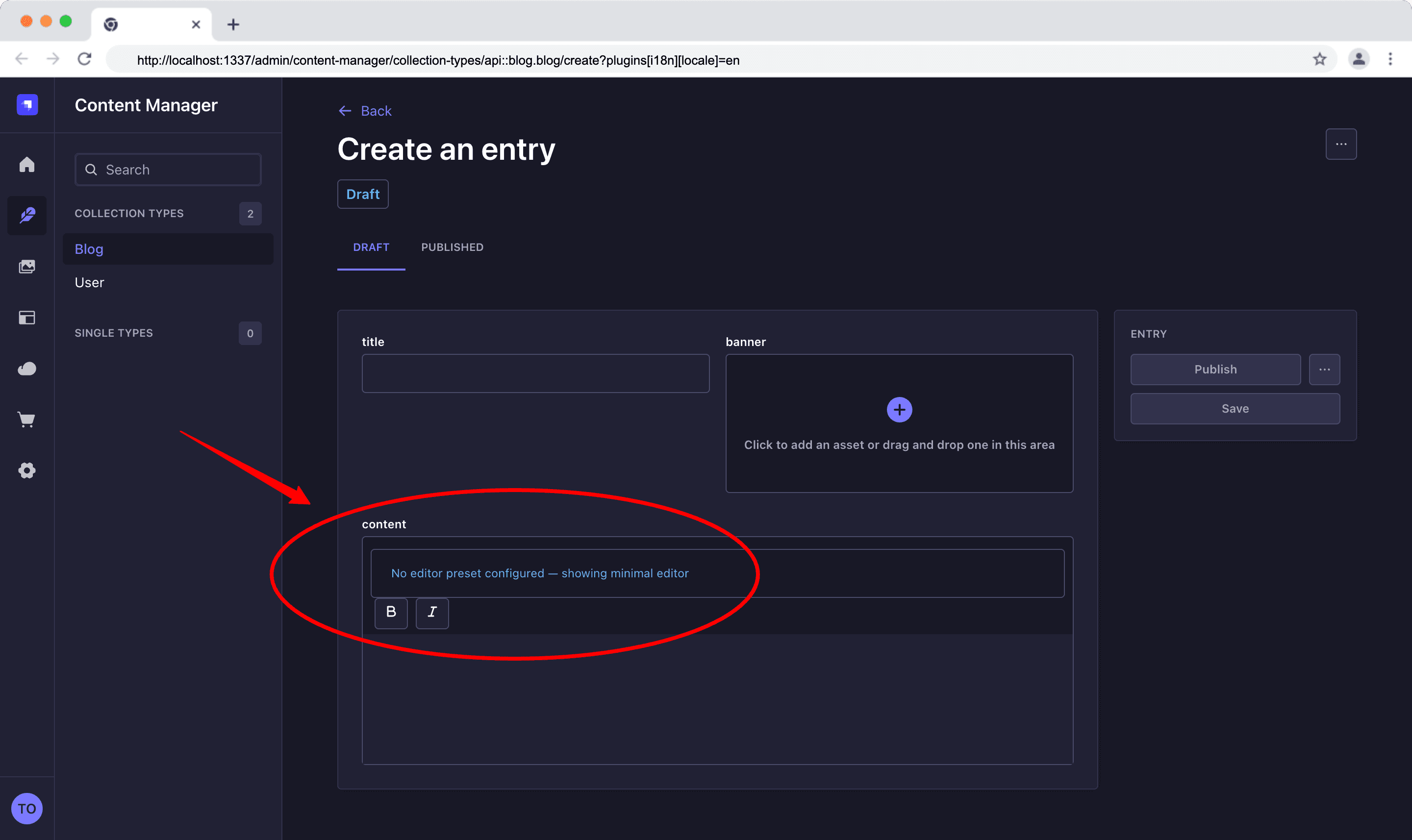The width and height of the screenshot is (1412, 840).
Task: Open the Media Library icon
Action: [x=26, y=267]
